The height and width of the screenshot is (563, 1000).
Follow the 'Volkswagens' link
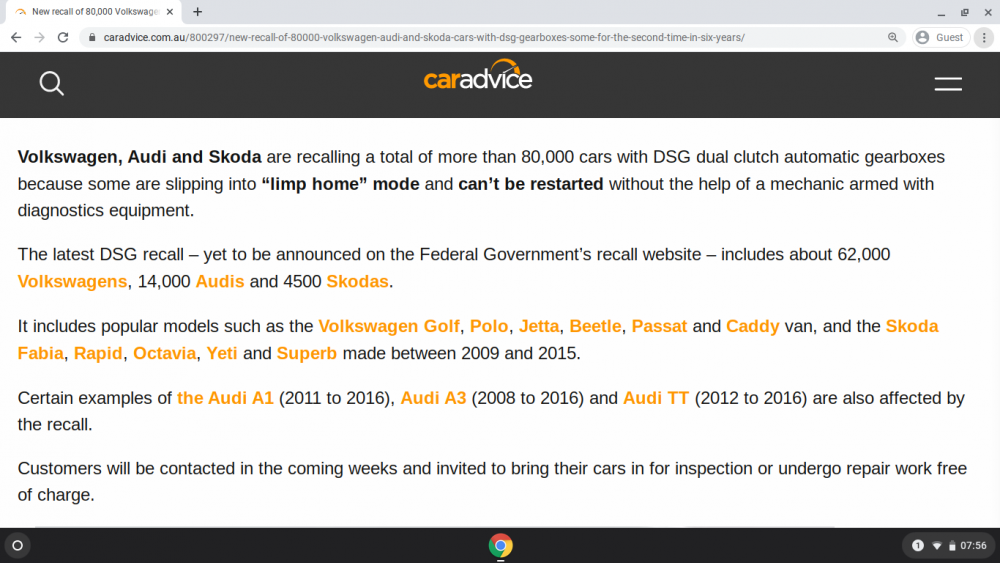(x=72, y=281)
